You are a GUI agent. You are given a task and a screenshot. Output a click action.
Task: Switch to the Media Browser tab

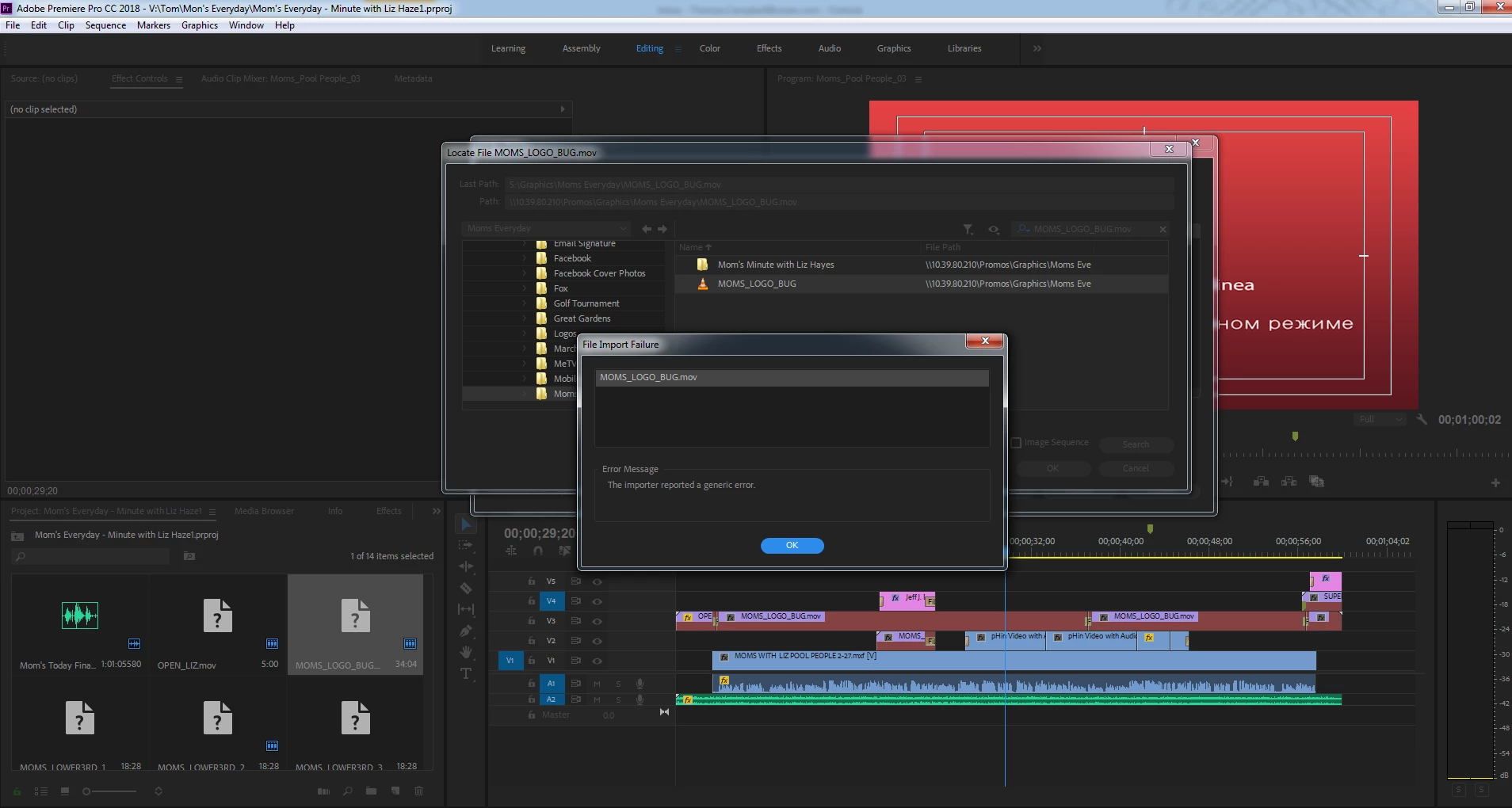[264, 511]
